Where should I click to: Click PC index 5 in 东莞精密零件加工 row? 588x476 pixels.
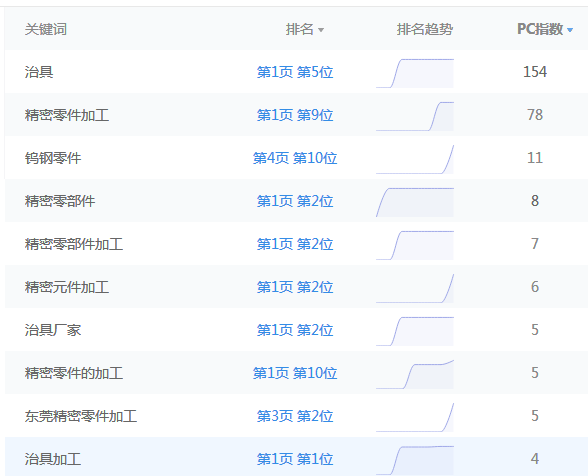pos(535,416)
